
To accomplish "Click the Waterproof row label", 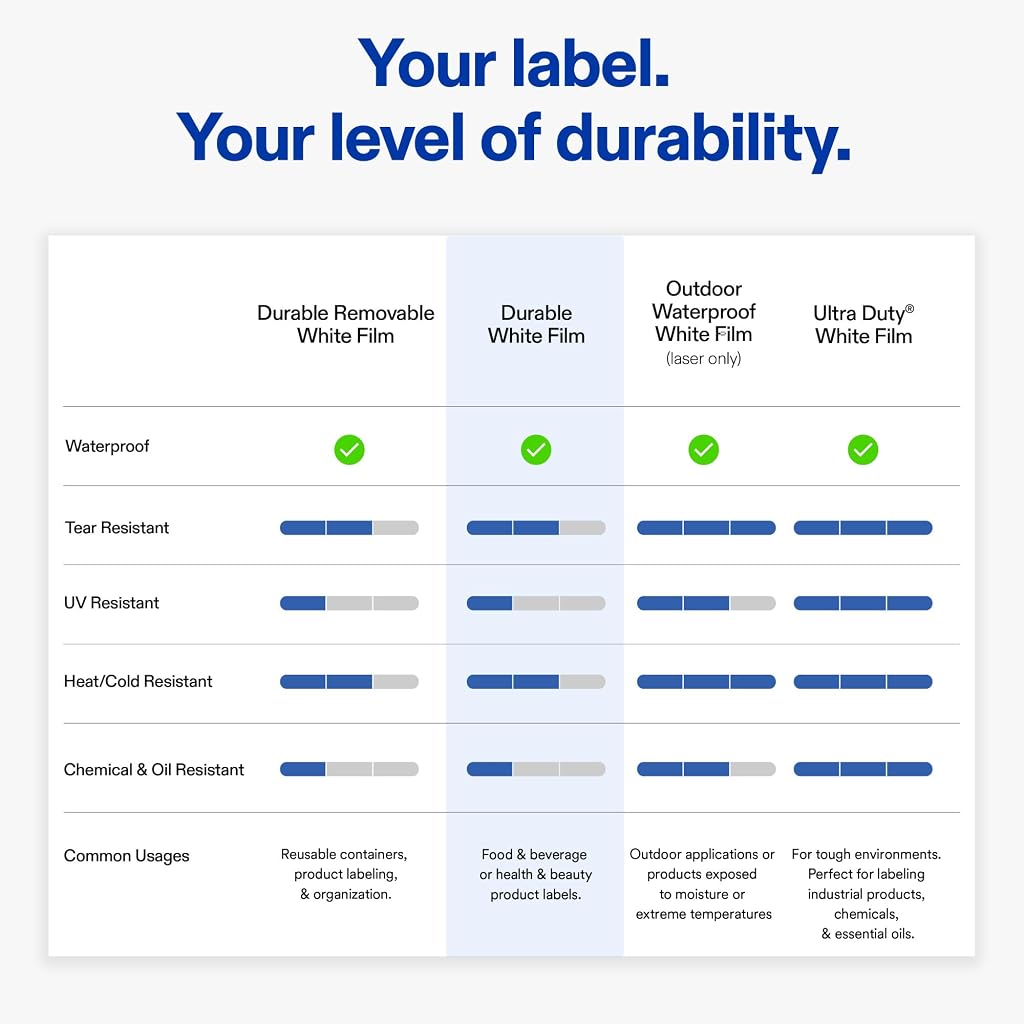I will [x=107, y=447].
